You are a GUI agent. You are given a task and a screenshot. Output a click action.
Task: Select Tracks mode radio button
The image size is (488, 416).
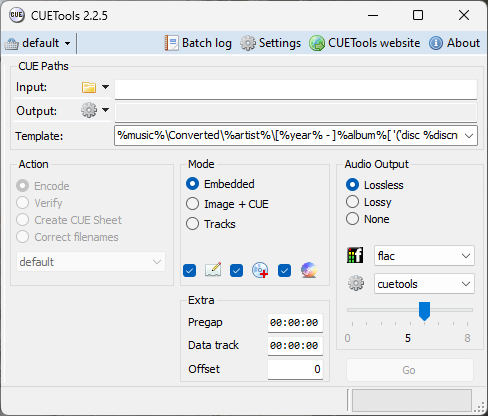[211, 224]
